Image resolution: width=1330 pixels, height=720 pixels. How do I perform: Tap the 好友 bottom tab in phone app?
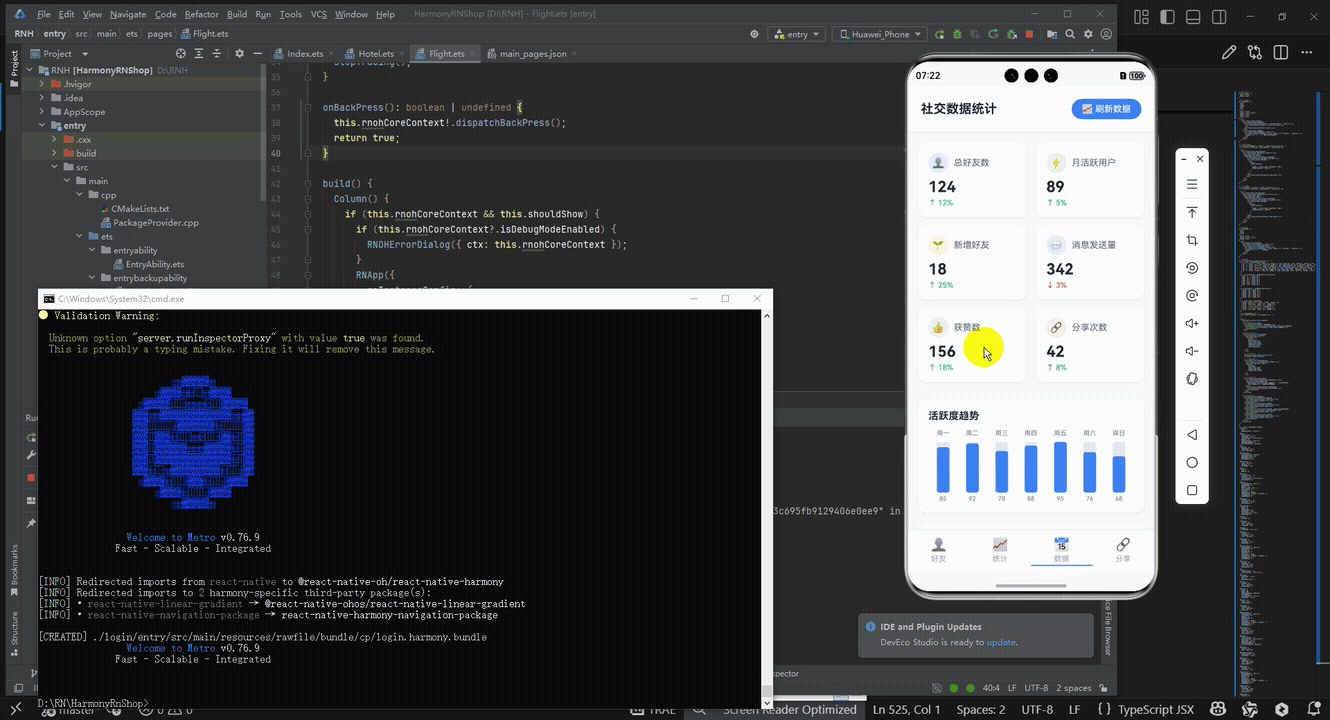[x=938, y=550]
